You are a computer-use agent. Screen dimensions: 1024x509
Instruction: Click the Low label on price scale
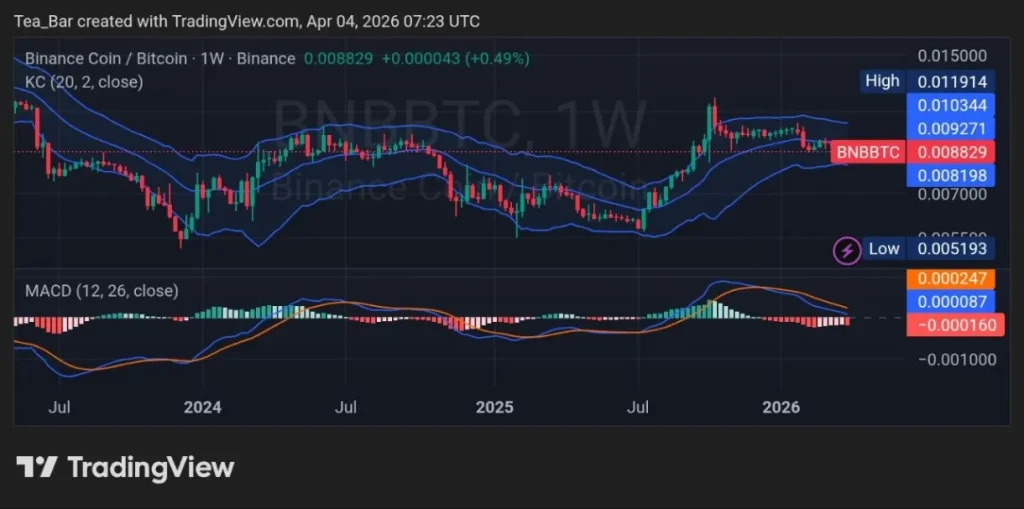point(884,249)
